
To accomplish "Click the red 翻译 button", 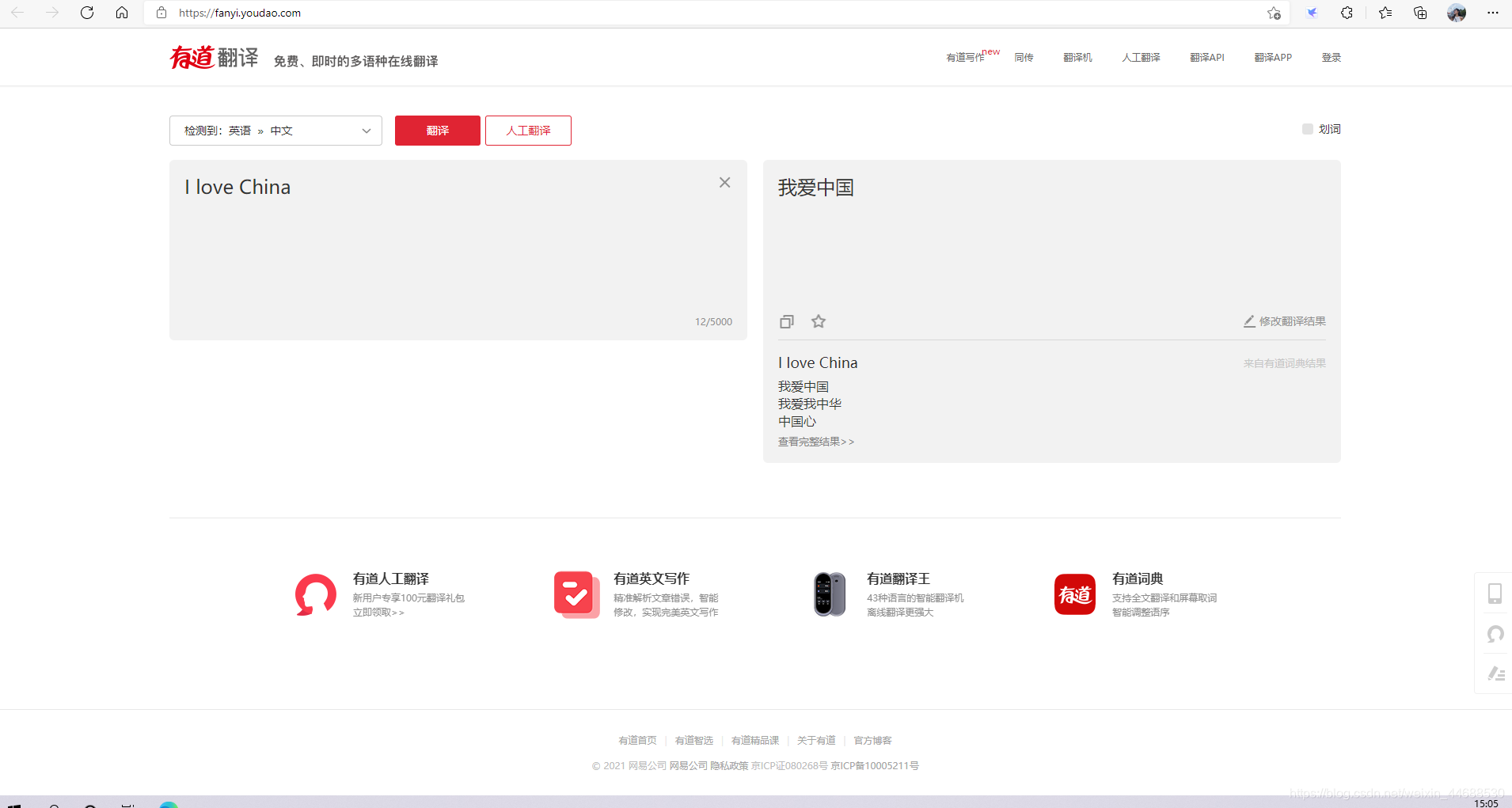I will click(x=438, y=131).
